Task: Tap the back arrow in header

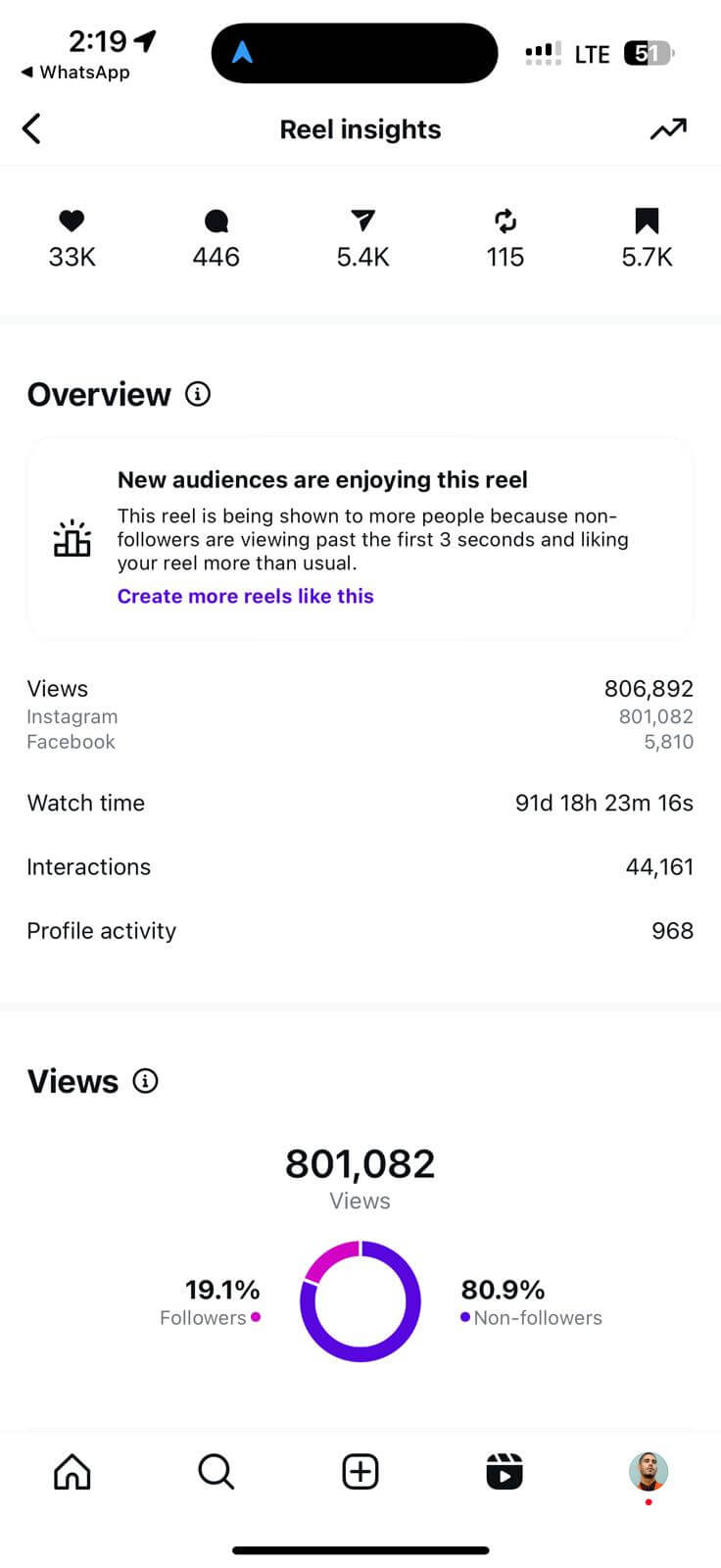Action: (x=32, y=128)
